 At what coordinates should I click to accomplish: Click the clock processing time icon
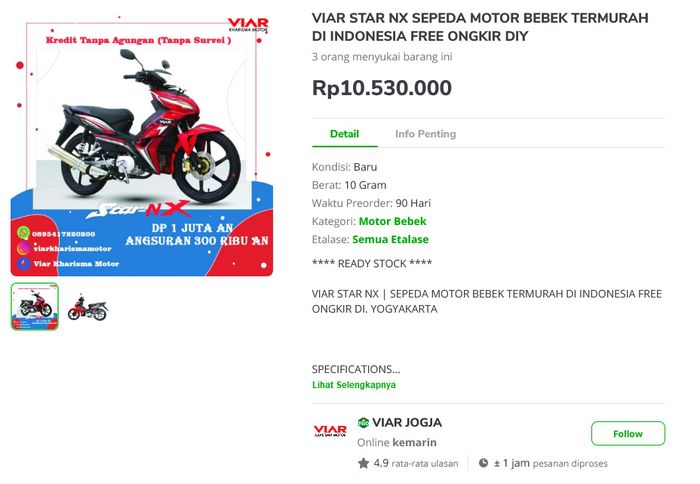coord(483,463)
